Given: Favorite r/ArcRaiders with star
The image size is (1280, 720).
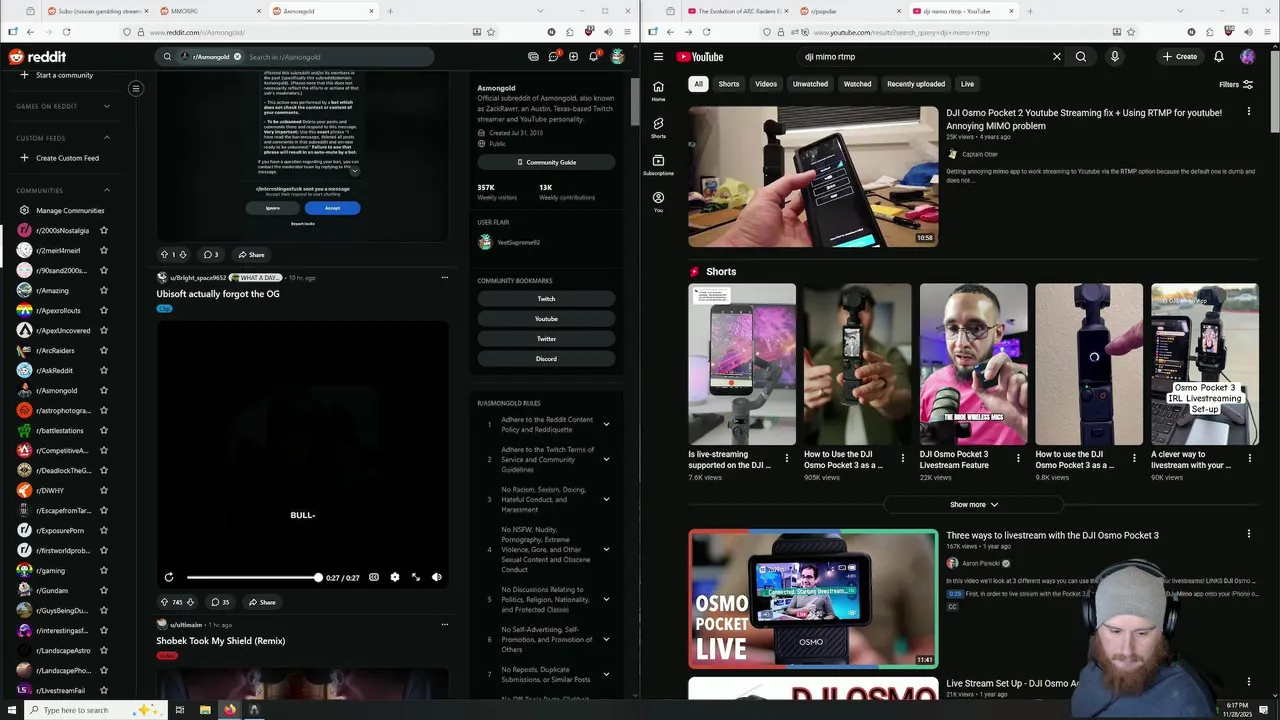Looking at the screenshot, I should tap(104, 350).
